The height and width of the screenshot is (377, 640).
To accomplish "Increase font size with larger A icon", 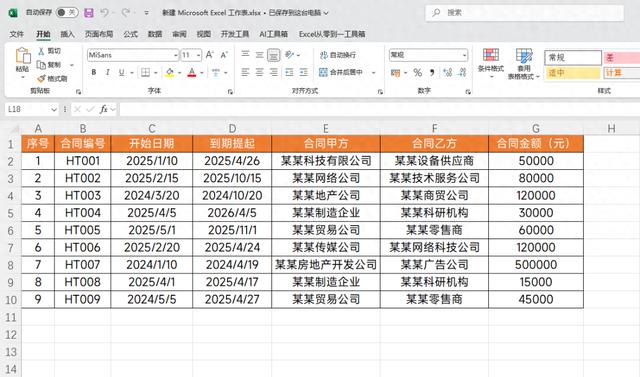I will tap(209, 55).
